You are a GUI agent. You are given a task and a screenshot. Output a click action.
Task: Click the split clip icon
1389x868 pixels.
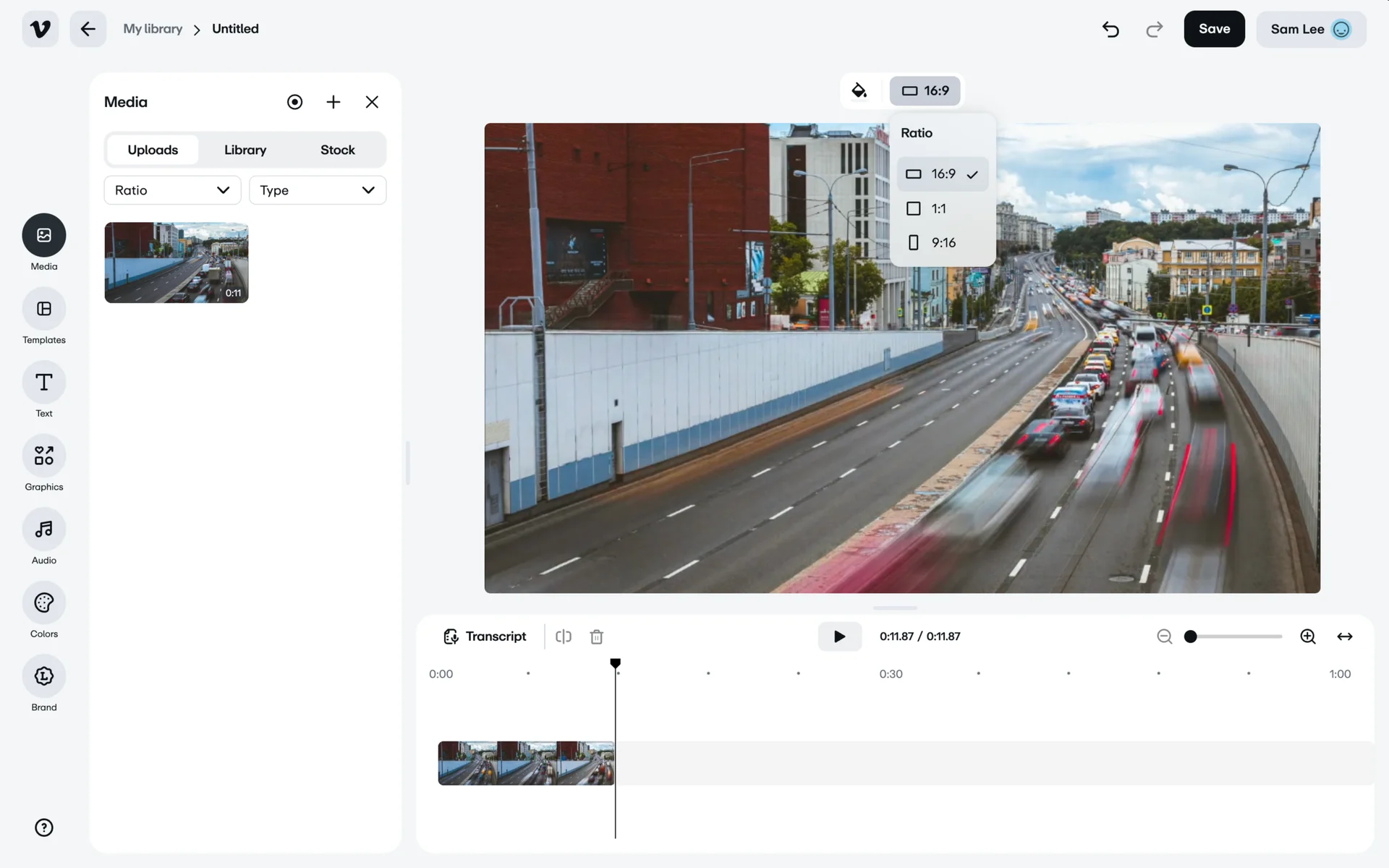(x=563, y=637)
